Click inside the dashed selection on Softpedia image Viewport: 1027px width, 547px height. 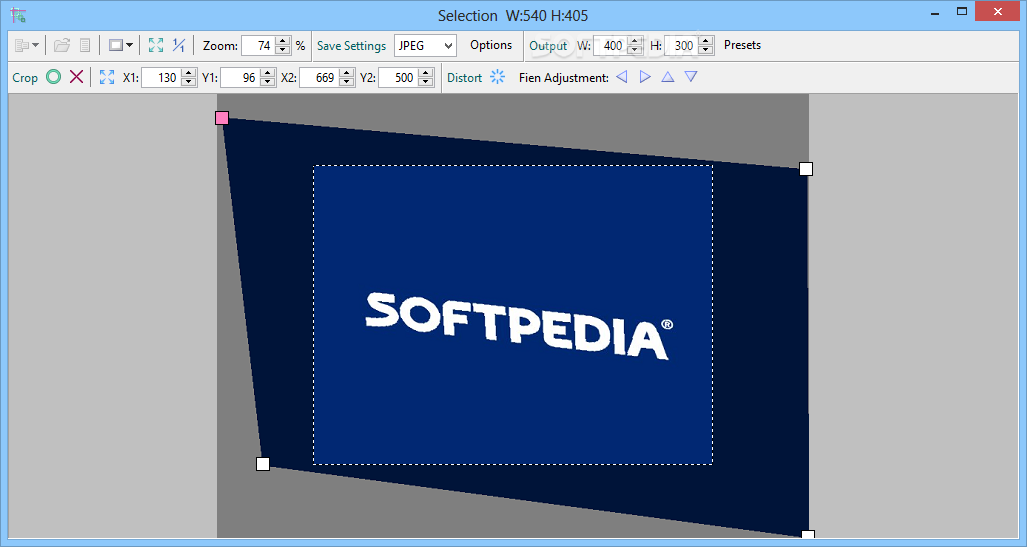coord(513,314)
